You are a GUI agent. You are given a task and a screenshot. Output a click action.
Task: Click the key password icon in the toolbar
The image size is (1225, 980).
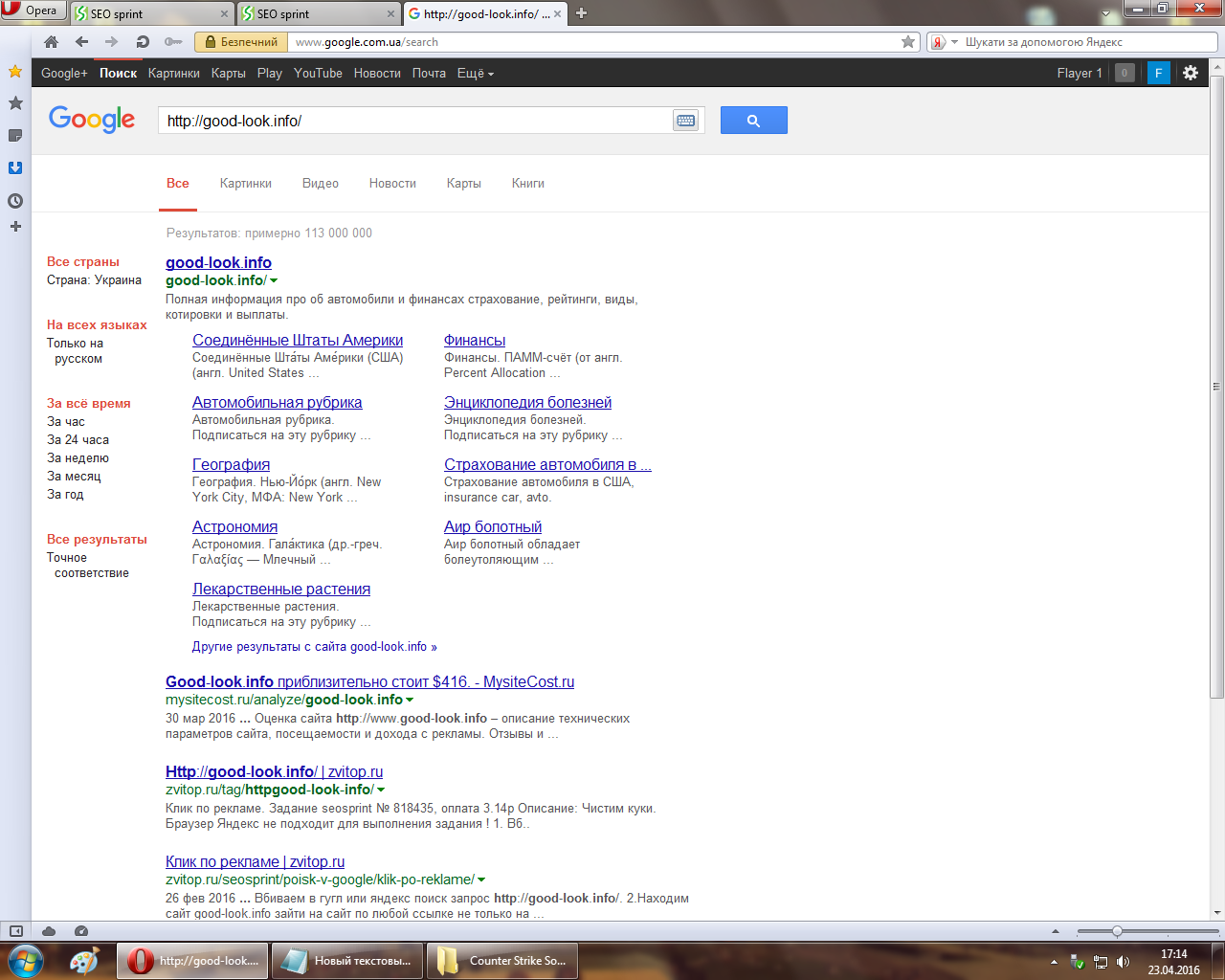coord(173,42)
